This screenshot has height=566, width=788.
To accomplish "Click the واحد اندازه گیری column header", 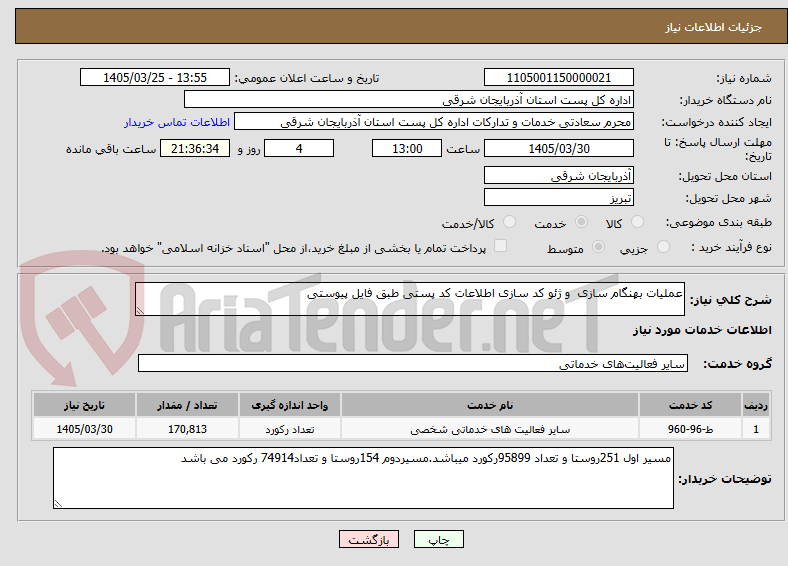I will click(290, 405).
